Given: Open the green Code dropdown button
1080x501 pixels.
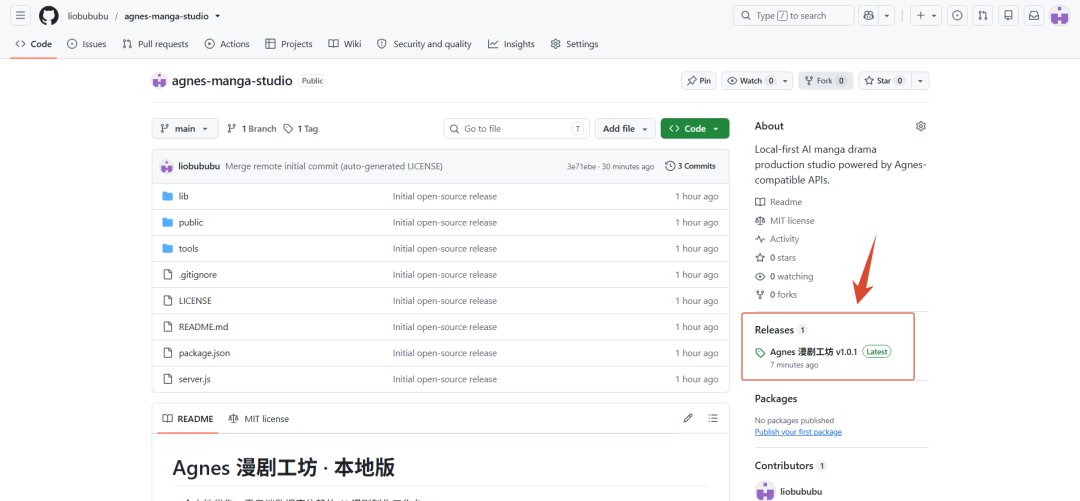Looking at the screenshot, I should coord(694,129).
